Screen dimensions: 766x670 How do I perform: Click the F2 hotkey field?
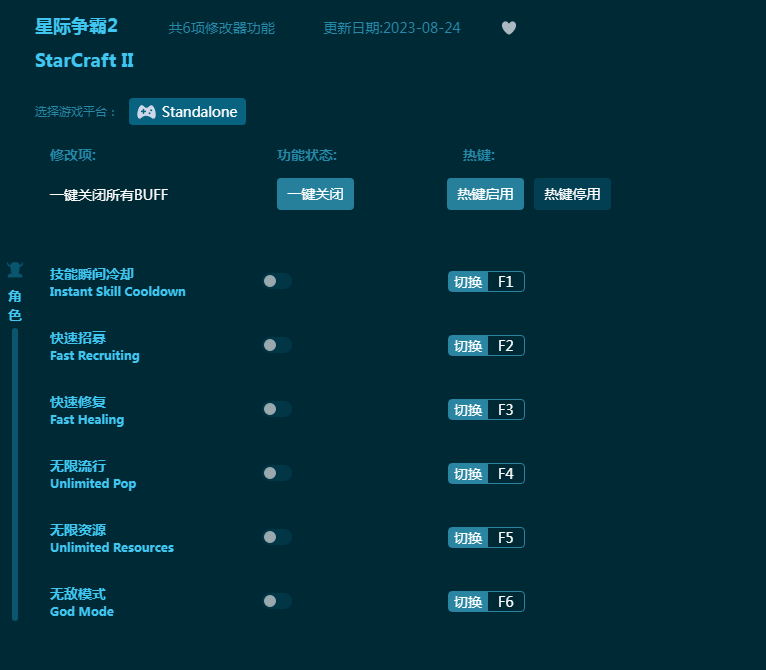coord(506,346)
